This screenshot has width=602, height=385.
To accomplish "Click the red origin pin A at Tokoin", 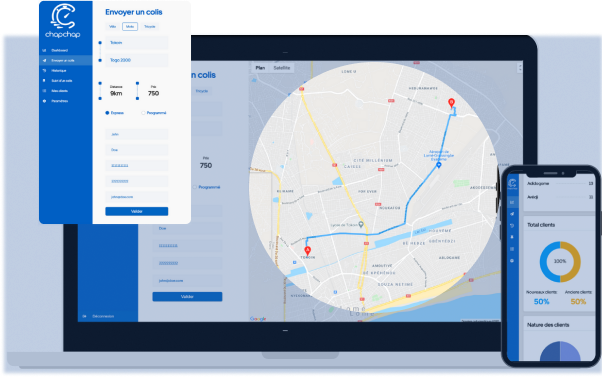I will [308, 251].
